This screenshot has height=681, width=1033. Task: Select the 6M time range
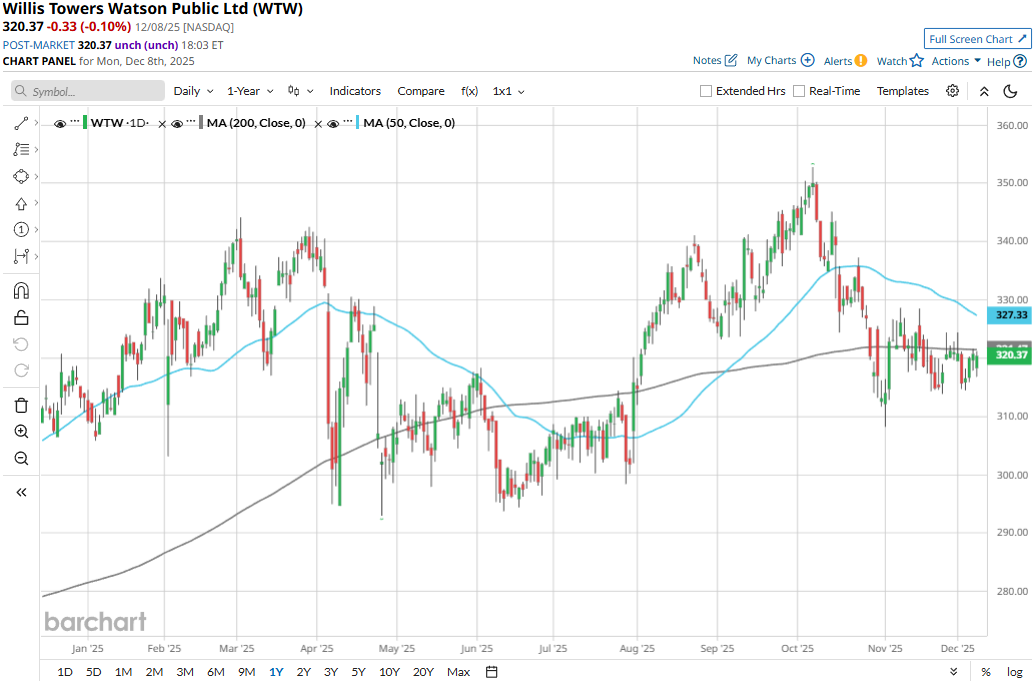pyautogui.click(x=215, y=672)
